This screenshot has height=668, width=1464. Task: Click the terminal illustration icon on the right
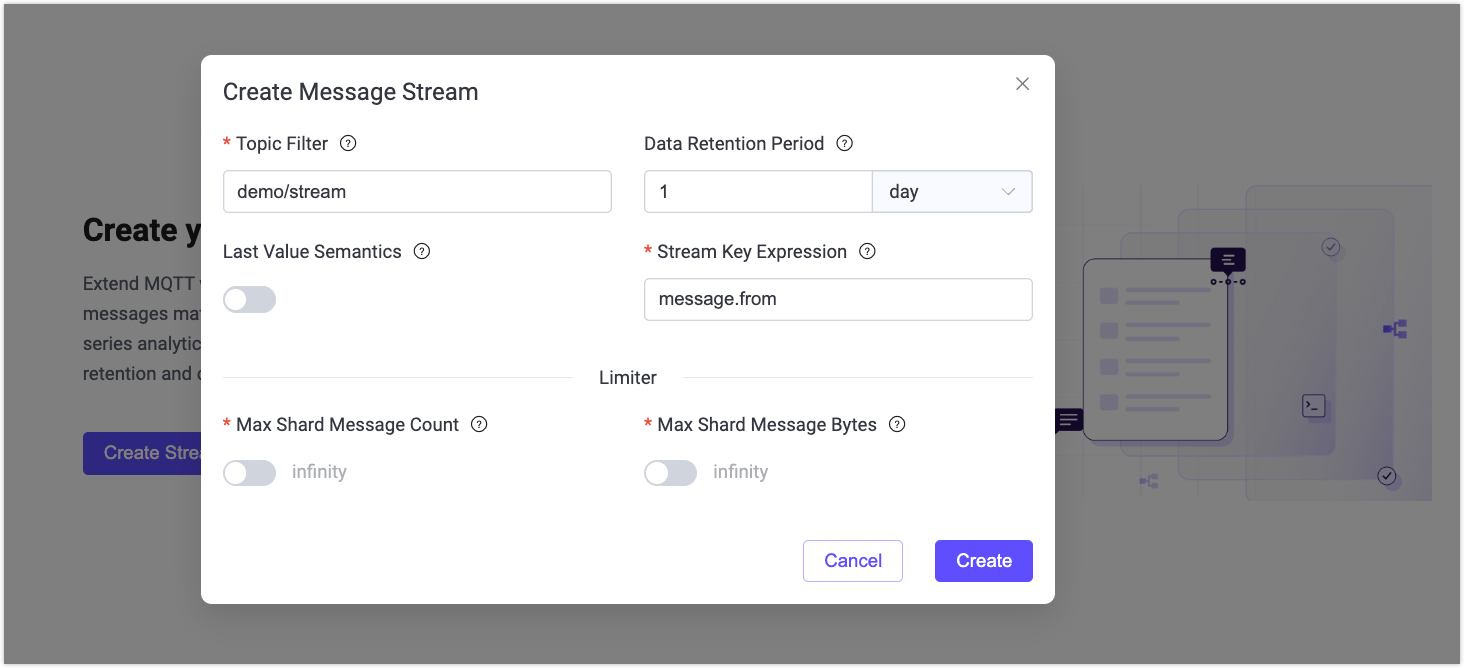(x=1313, y=406)
